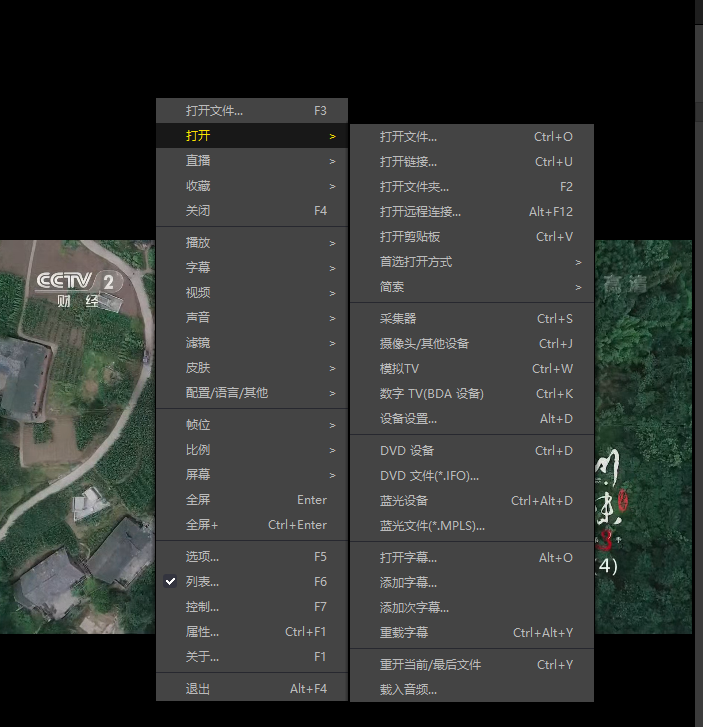
Task: Open 控制... F7 panel entry
Action: click(252, 607)
